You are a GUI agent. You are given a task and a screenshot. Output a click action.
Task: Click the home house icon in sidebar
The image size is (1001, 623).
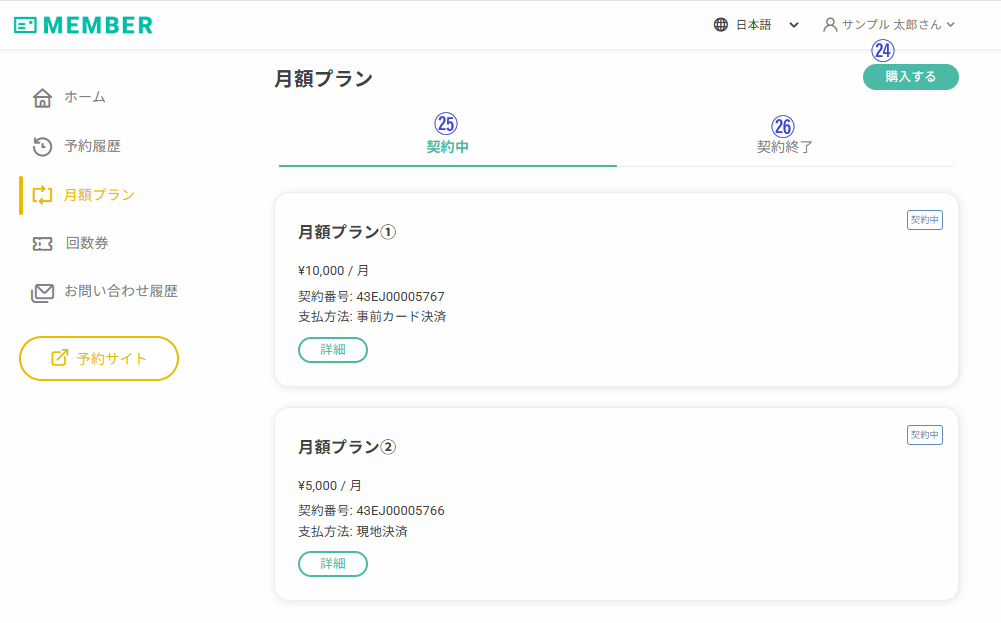coord(42,98)
